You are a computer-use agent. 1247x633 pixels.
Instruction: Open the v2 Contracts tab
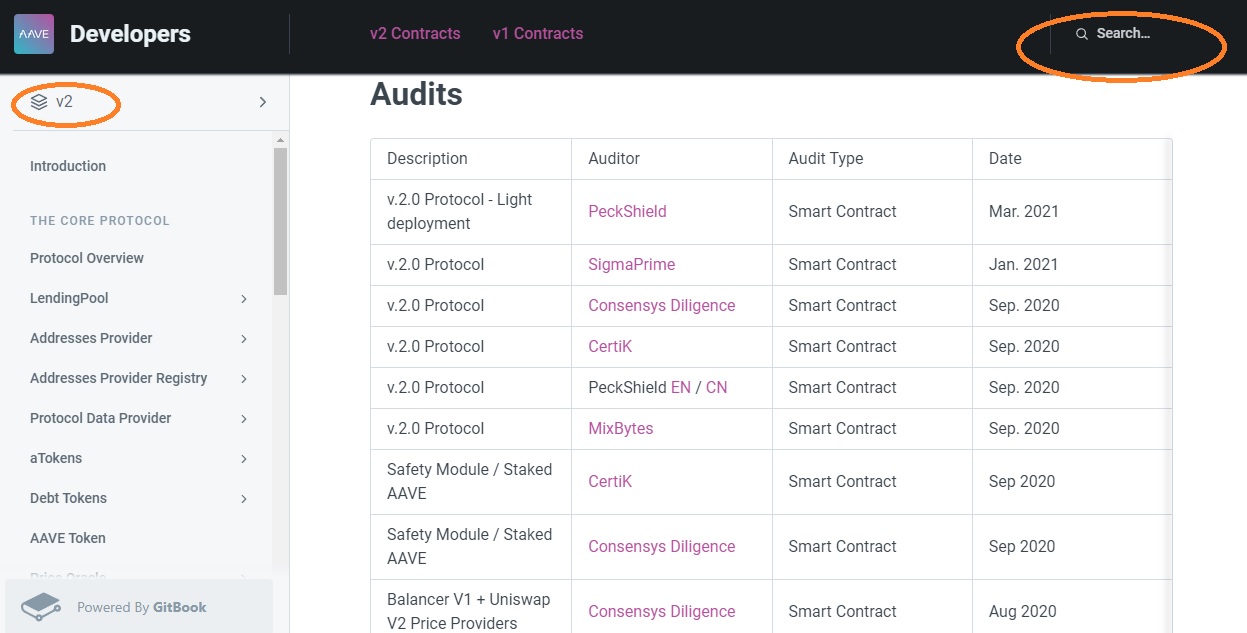(415, 34)
